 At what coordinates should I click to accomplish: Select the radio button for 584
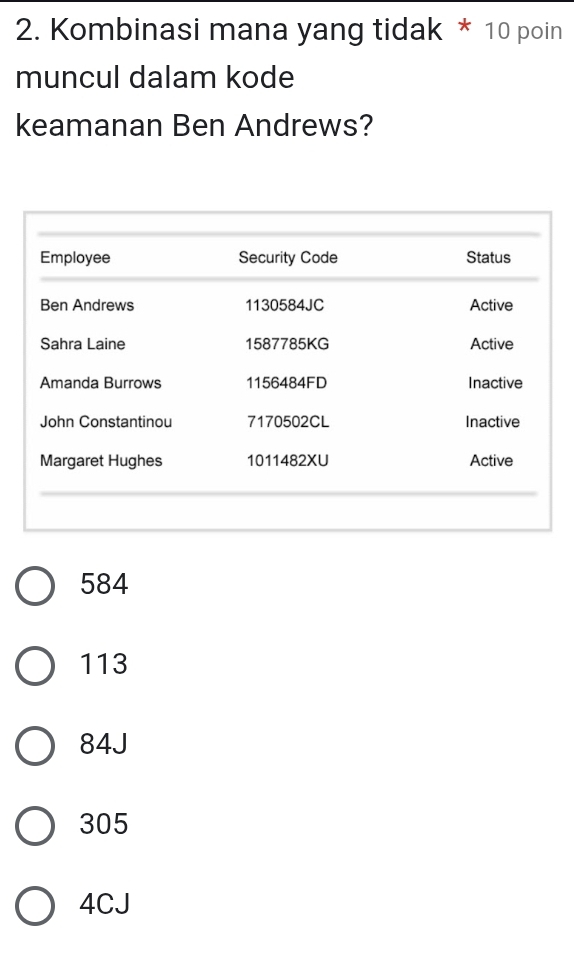(35, 585)
